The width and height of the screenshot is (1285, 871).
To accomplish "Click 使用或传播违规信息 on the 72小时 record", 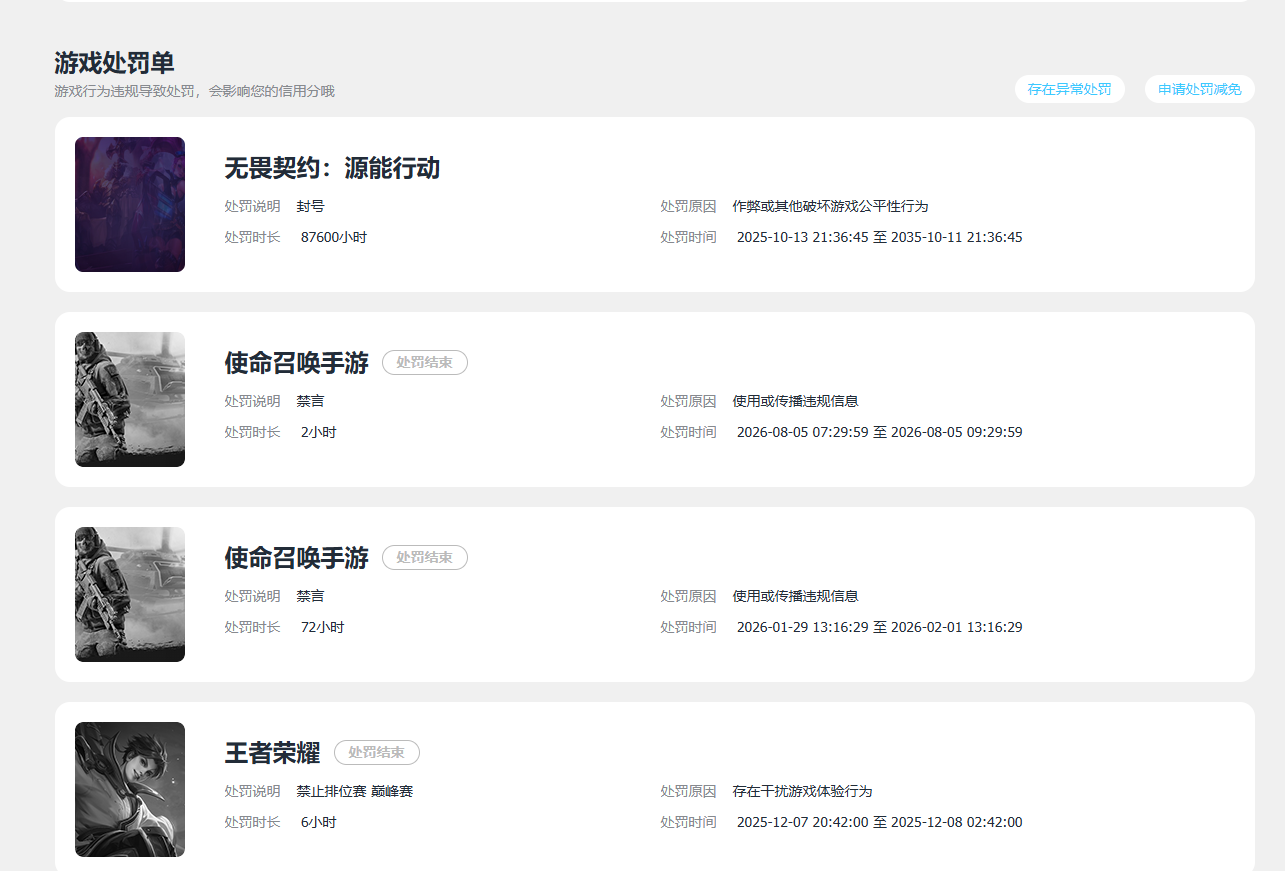I will tap(795, 597).
